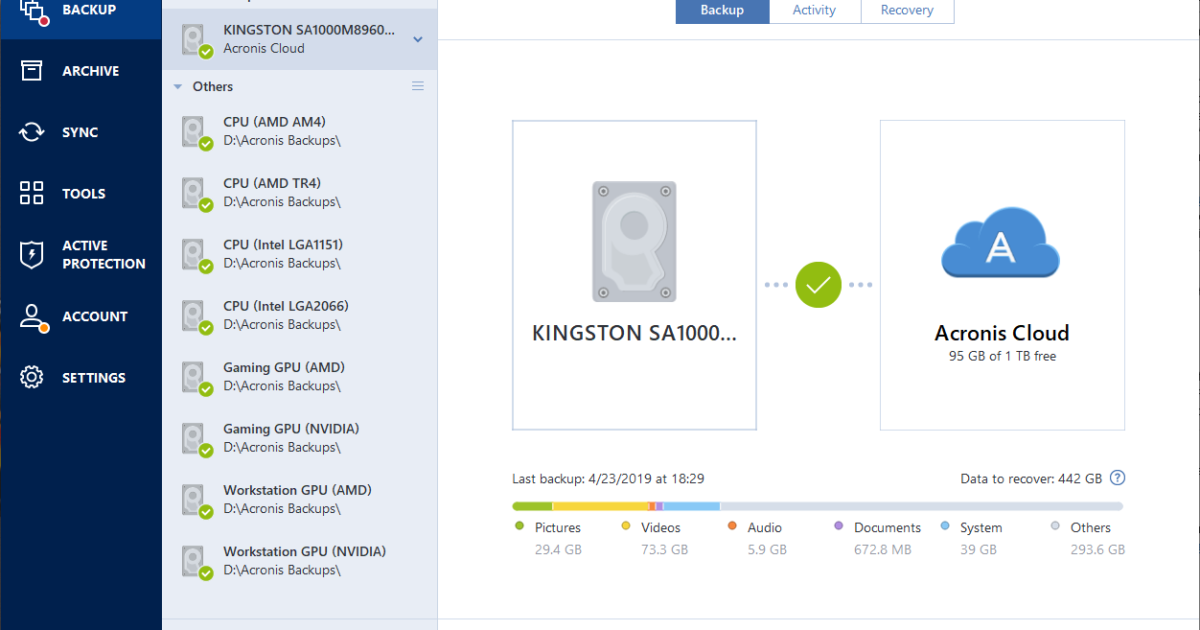Click the Acronis Cloud destination icon
Viewport: 1200px width, 630px height.
coord(1000,243)
